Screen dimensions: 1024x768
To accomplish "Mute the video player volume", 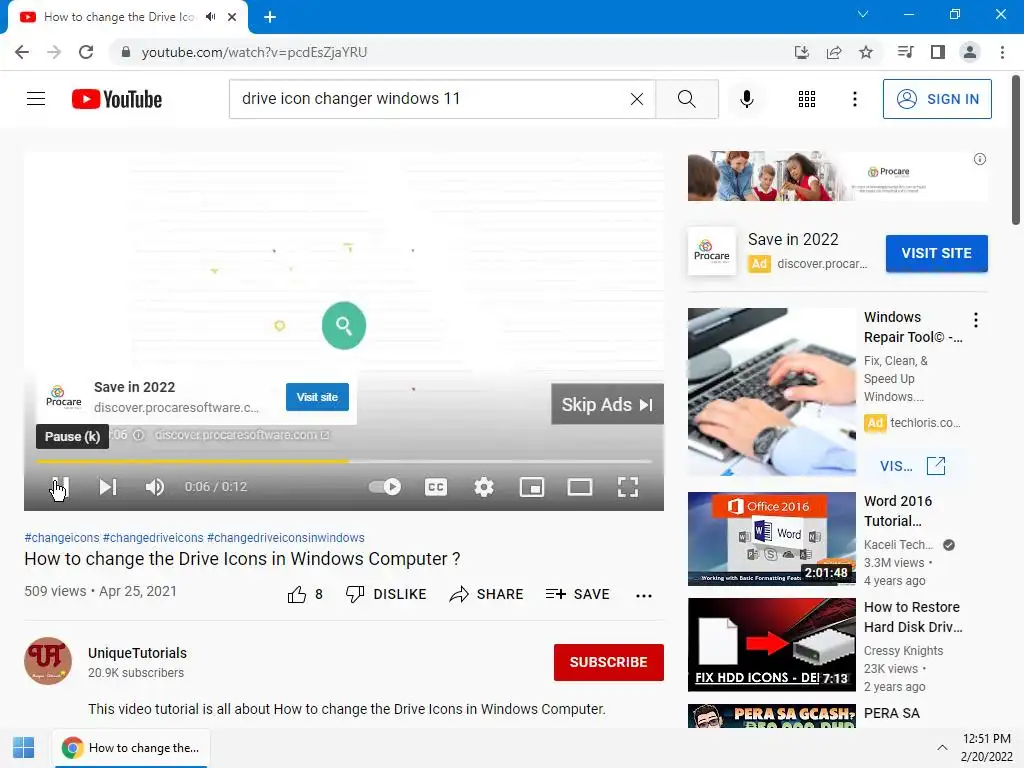I will (155, 487).
